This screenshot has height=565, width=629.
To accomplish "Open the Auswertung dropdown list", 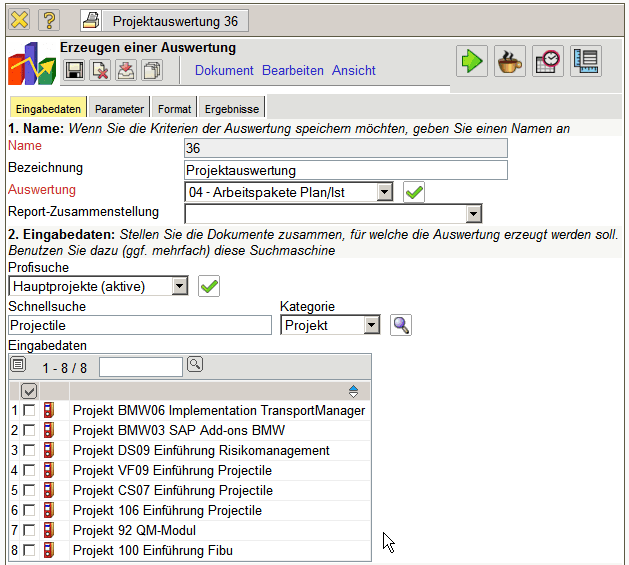I will (x=384, y=191).
